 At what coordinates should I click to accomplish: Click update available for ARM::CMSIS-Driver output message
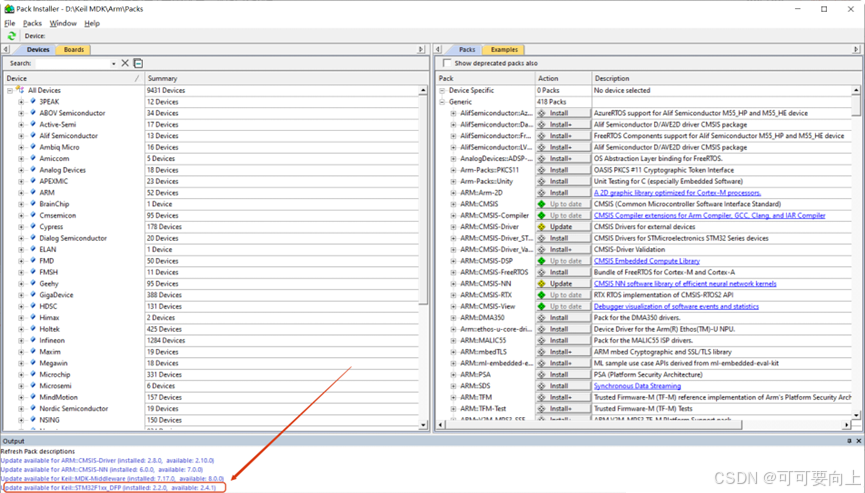(108, 460)
